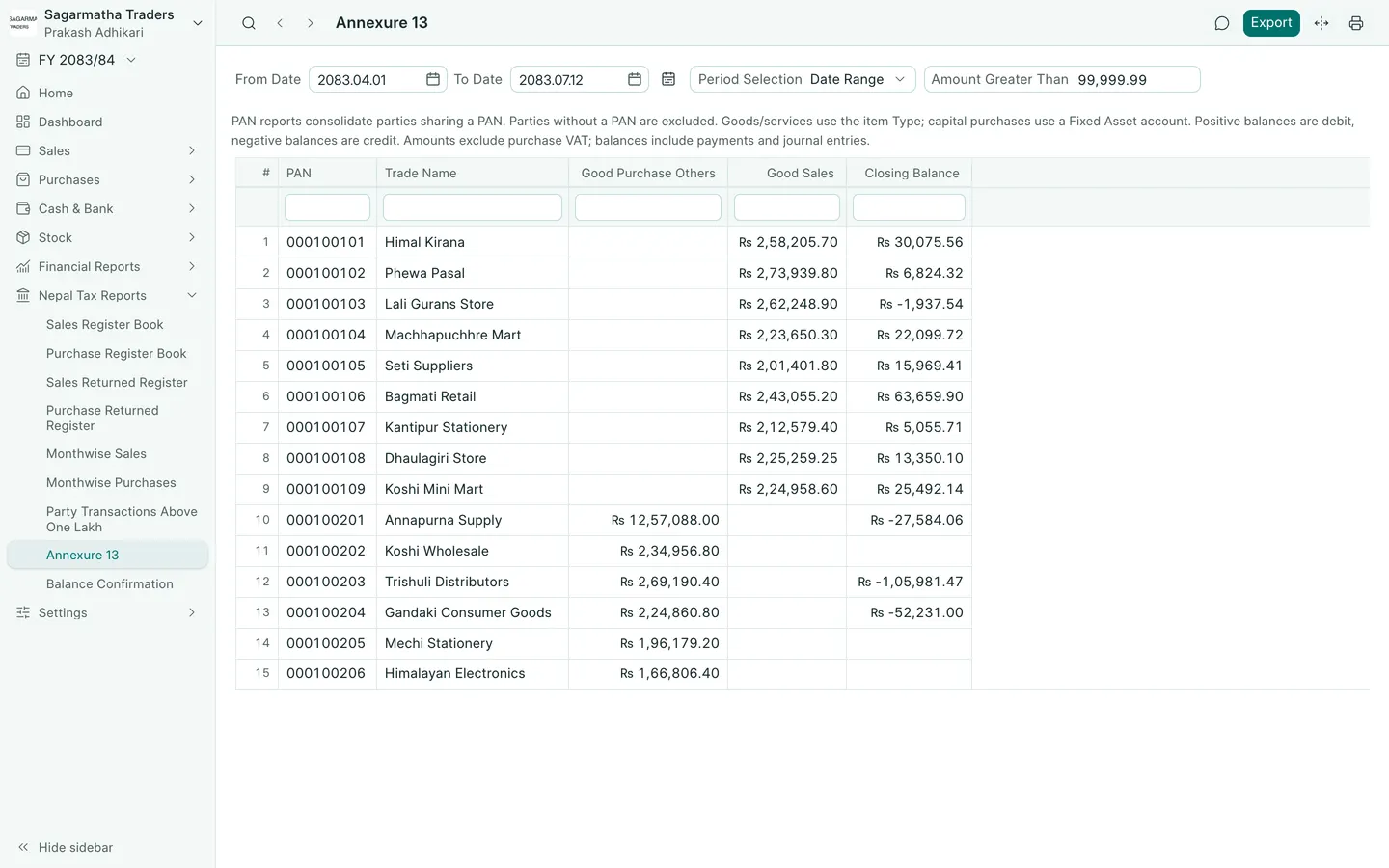Open Sales Register Book
The width and height of the screenshot is (1389, 868).
[105, 324]
